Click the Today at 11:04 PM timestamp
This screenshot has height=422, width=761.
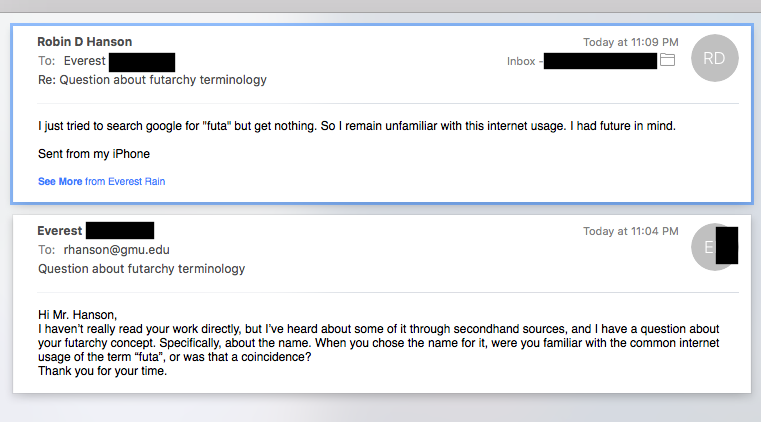point(631,231)
